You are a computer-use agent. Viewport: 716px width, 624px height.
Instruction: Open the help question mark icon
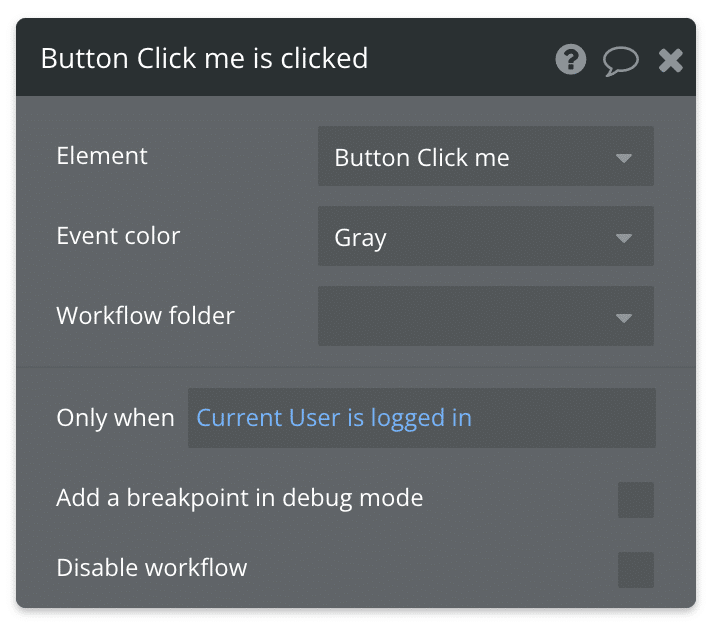tap(570, 59)
